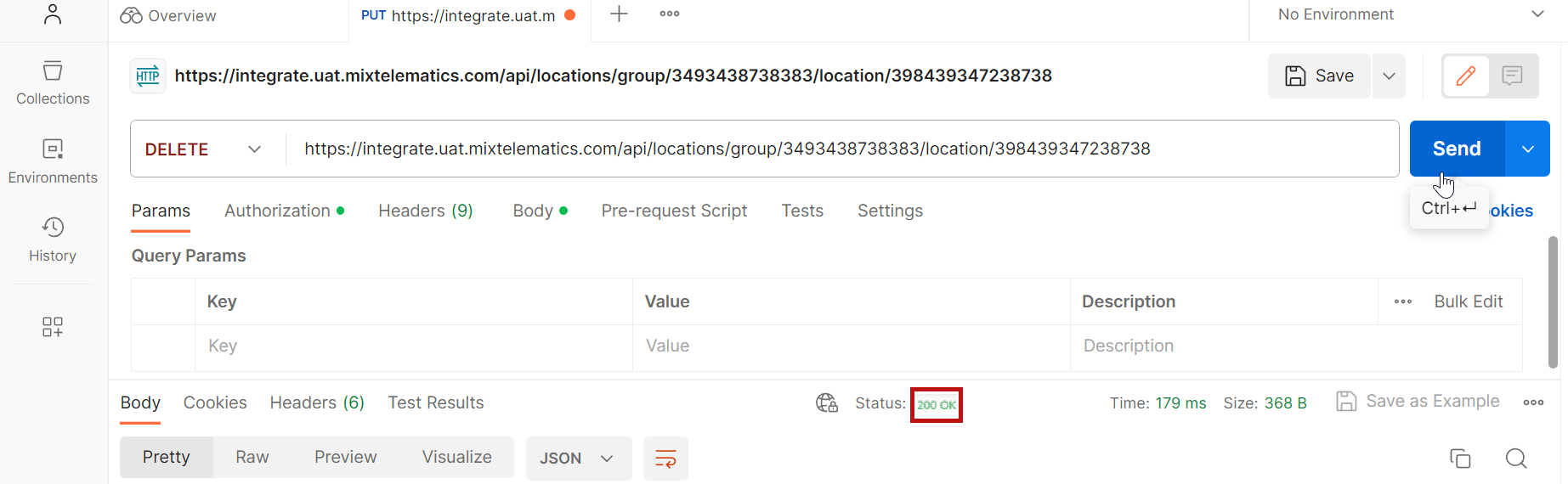This screenshot has height=484, width=1568.
Task: Click the Query Params heading text
Action: (189, 256)
